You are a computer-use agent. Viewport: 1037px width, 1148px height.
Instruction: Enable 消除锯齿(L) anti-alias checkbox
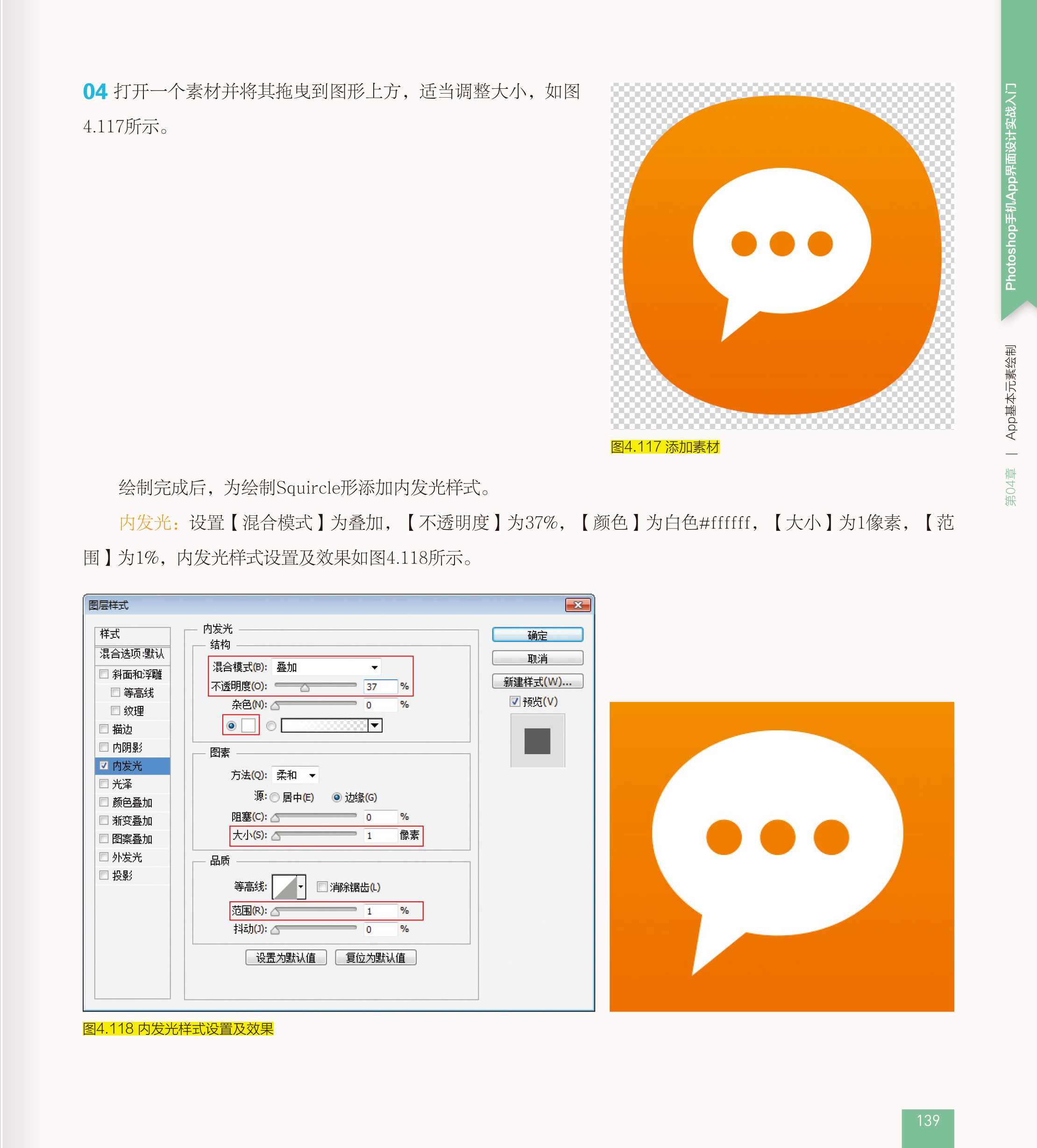[322, 887]
